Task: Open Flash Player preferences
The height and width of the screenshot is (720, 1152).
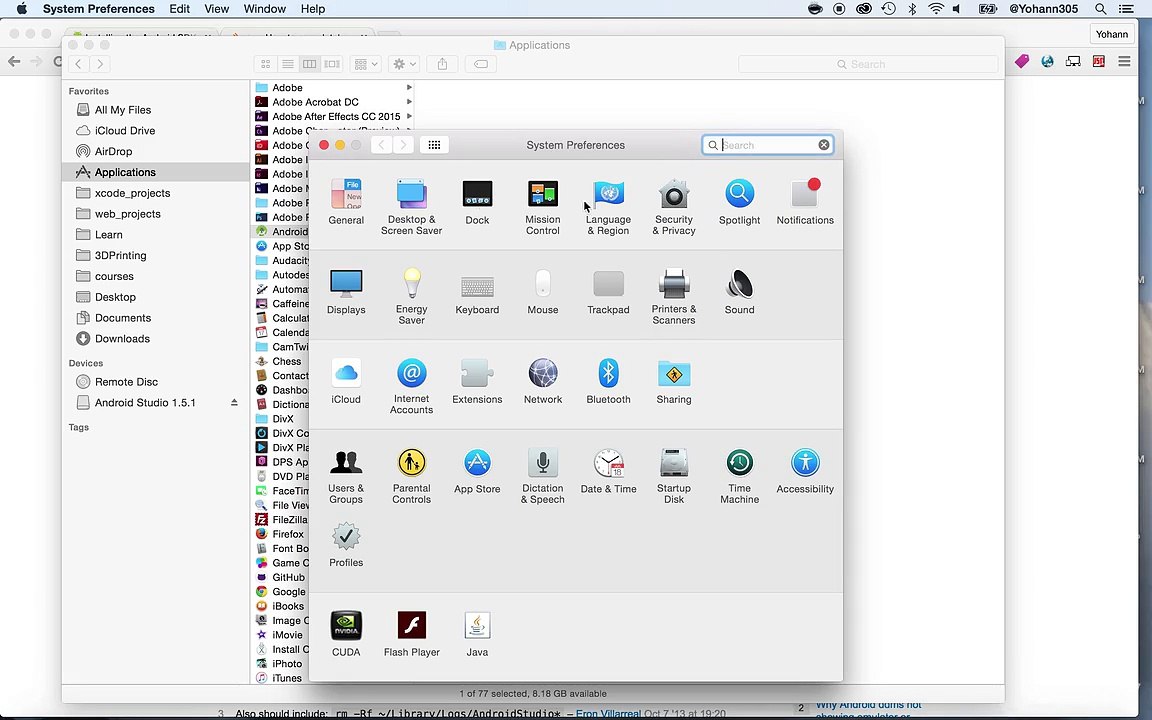Action: [411, 634]
